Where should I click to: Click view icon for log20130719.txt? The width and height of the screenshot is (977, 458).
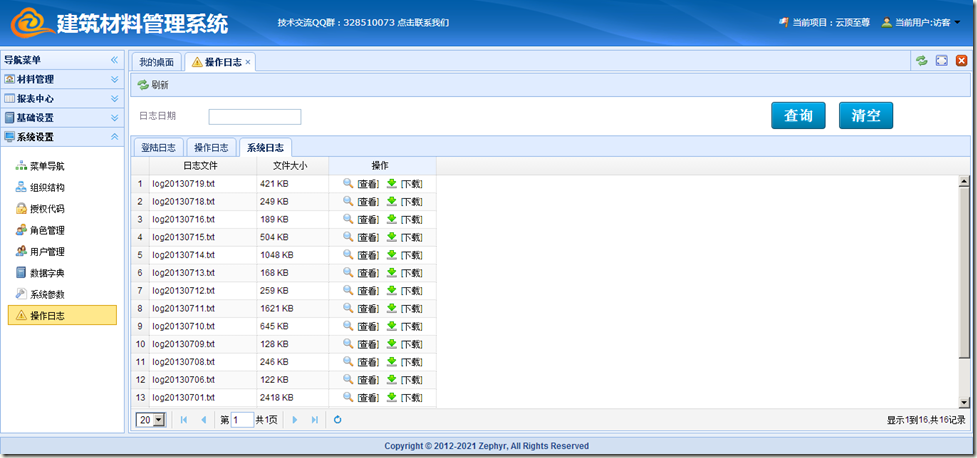click(x=348, y=184)
